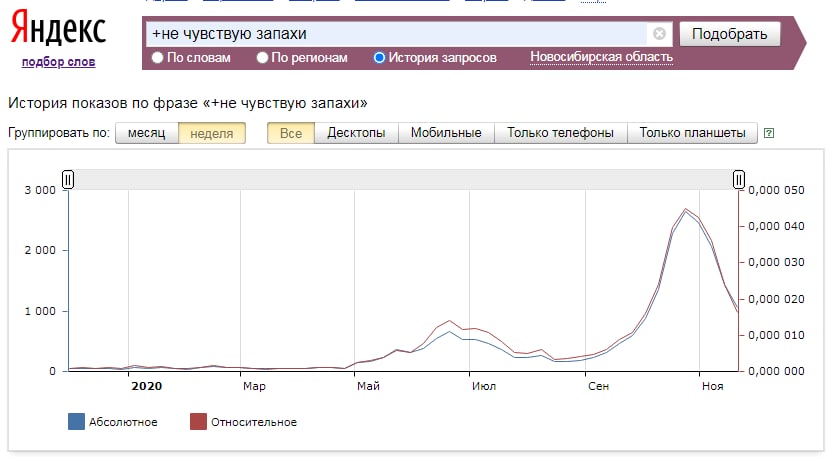Click the '0,000 050' right axis value
This screenshot has width=833, height=457.
(776, 190)
